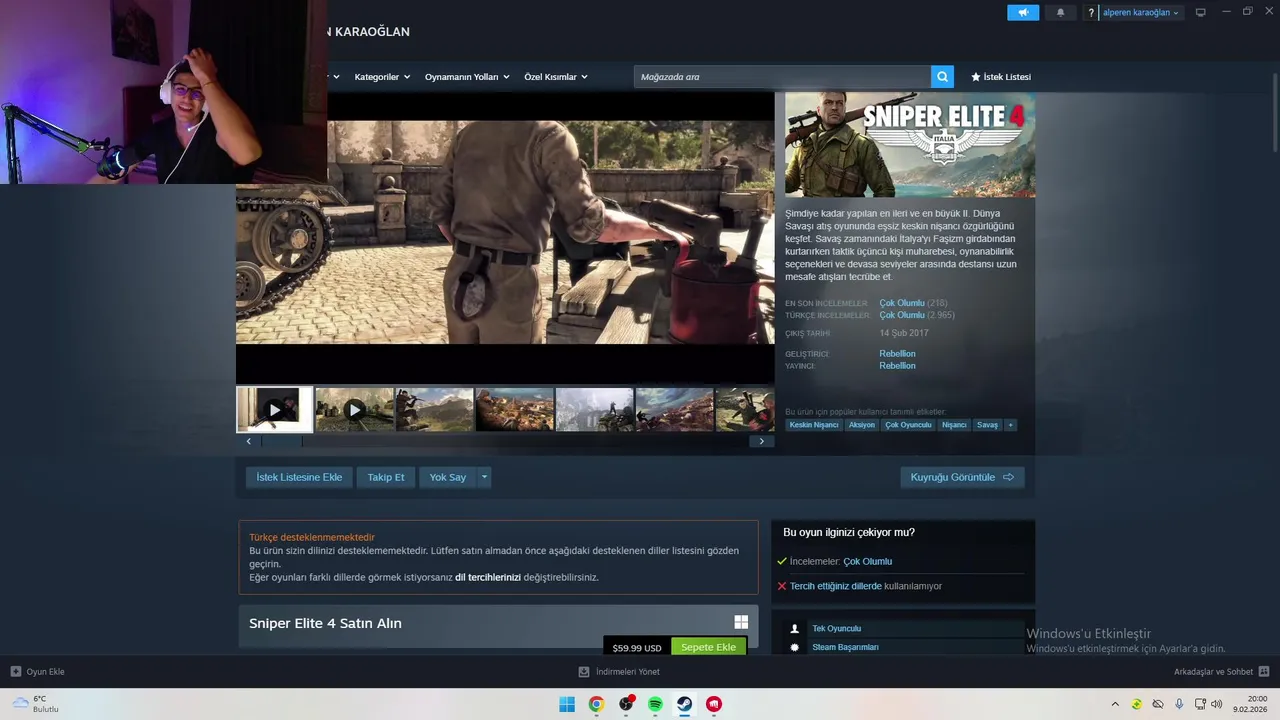Open İndirmeleri Yönet downloads manager
The width and height of the screenshot is (1280, 720).
(619, 672)
